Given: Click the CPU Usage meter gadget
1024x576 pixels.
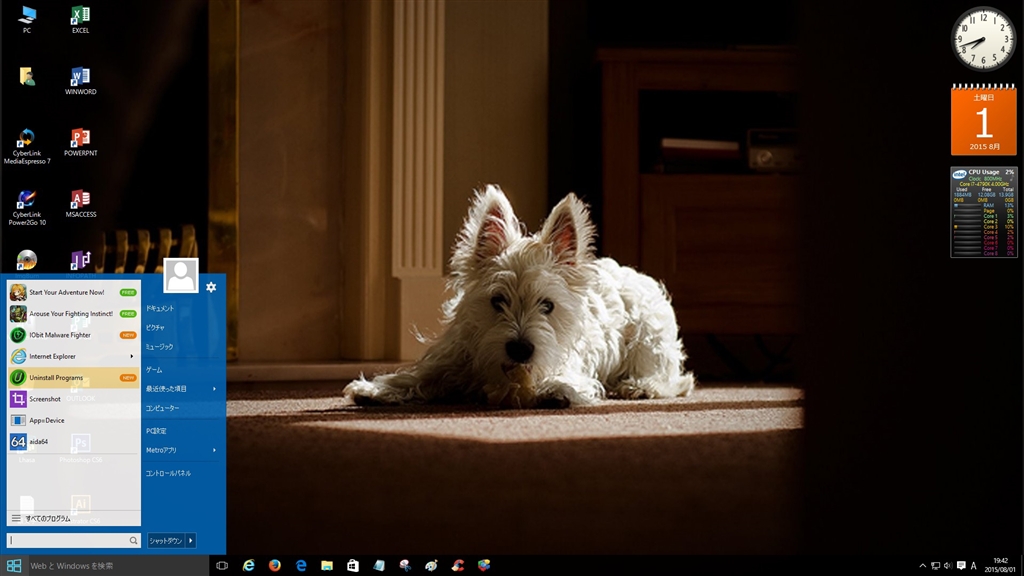Looking at the screenshot, I should 984,212.
